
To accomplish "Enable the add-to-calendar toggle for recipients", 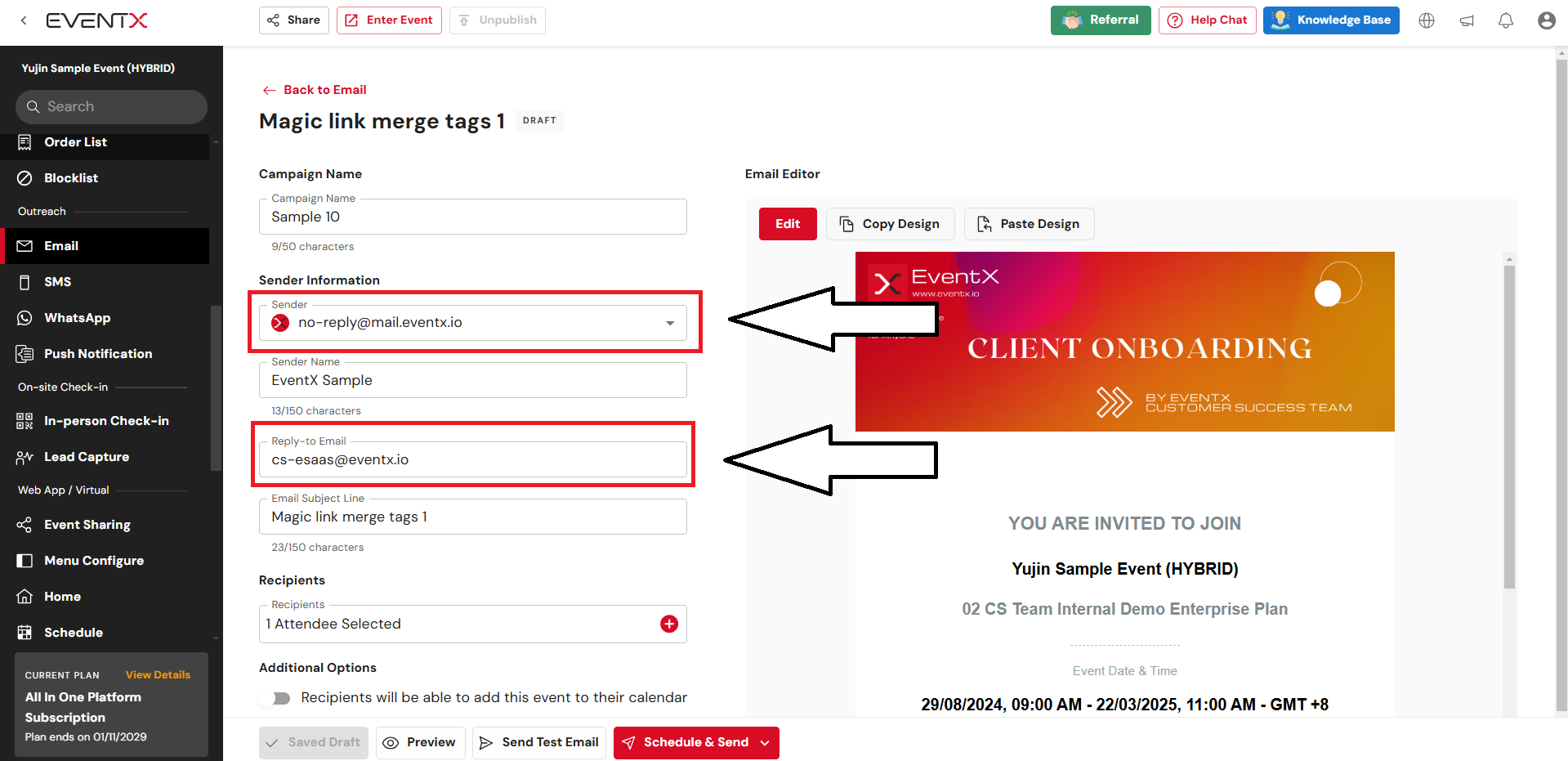I will coord(276,698).
